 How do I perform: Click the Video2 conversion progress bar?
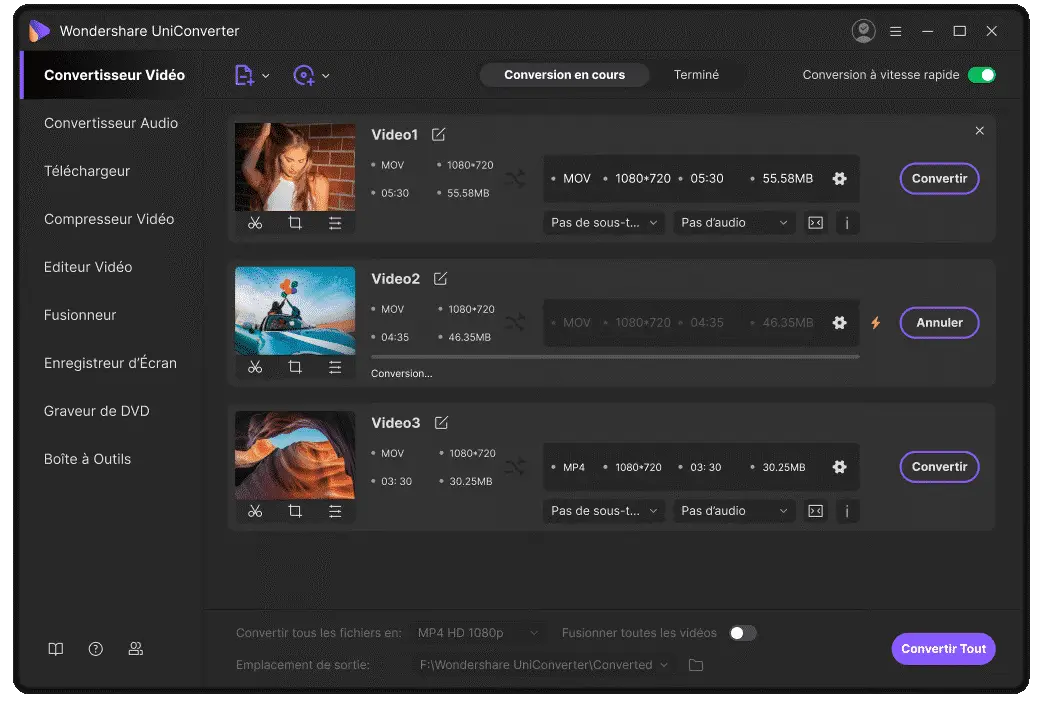coord(615,357)
